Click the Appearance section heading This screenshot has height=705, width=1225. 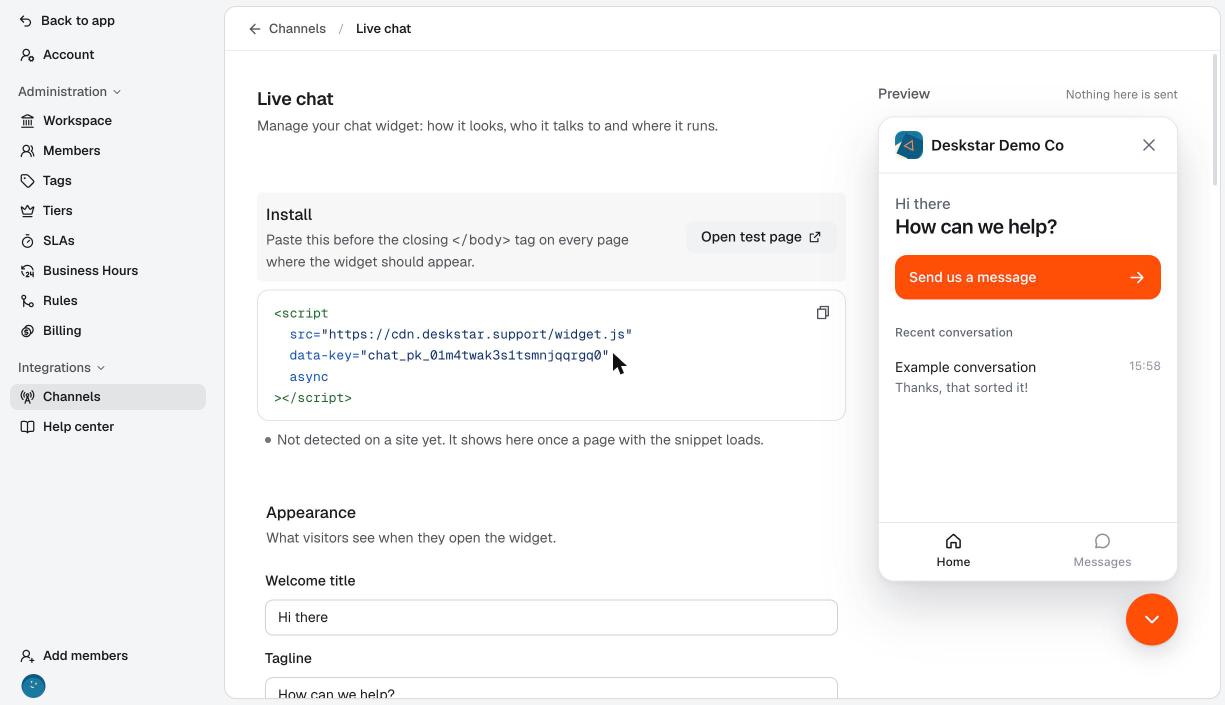(311, 513)
